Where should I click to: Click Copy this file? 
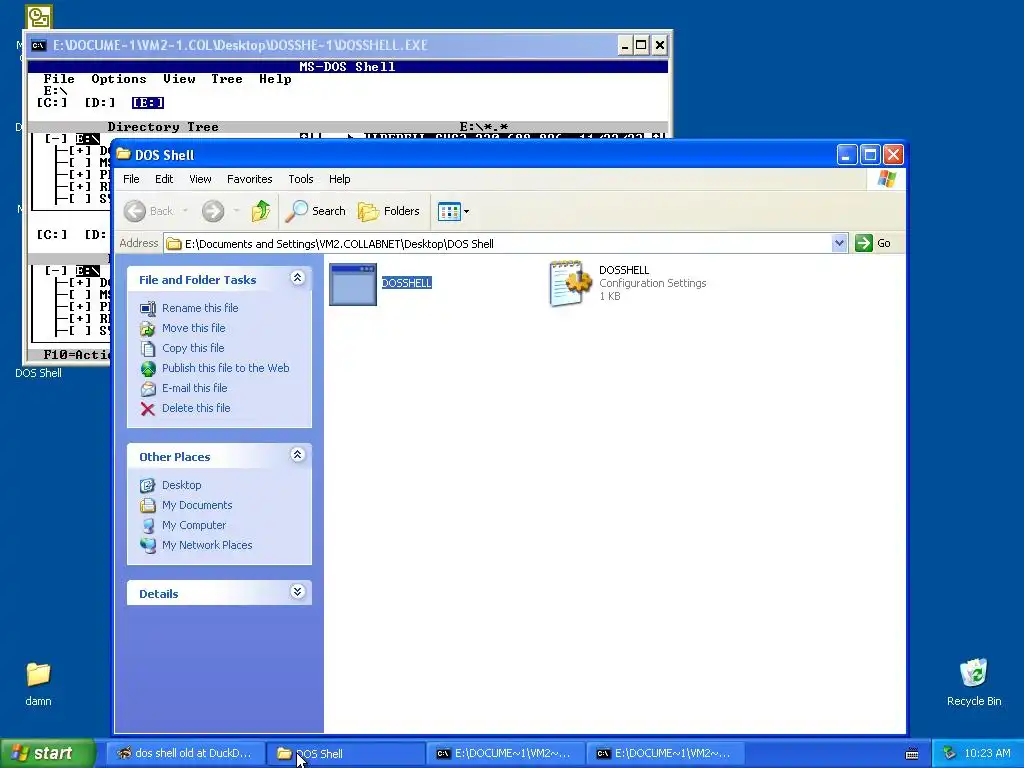[x=193, y=348]
